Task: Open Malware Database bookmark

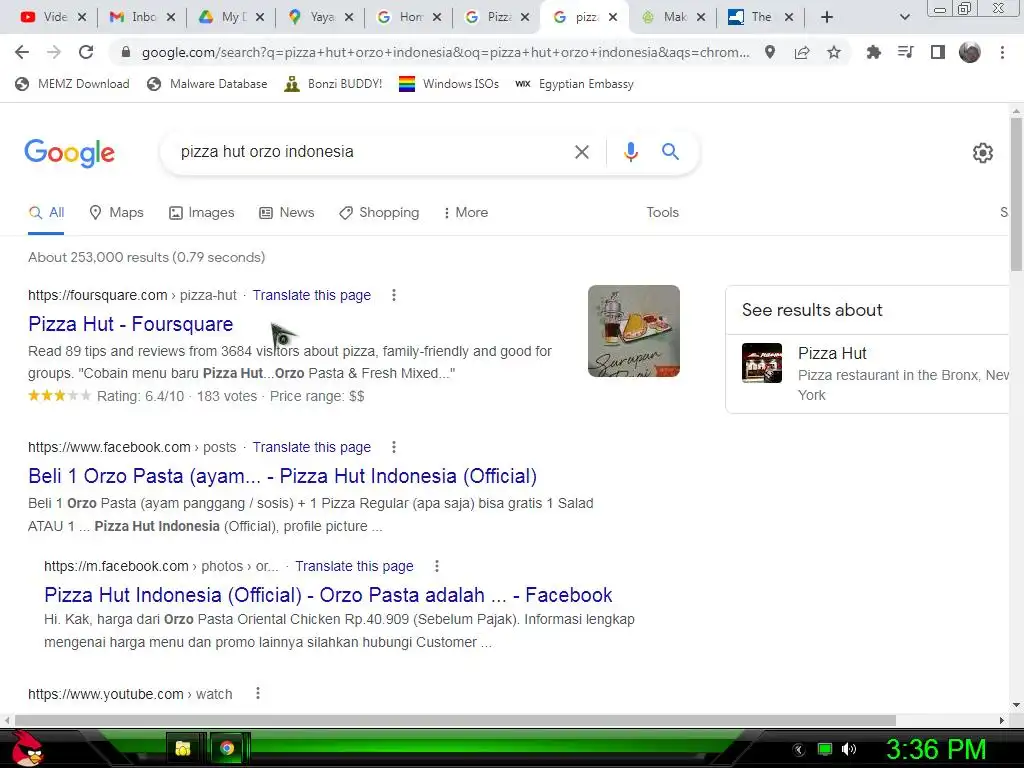Action: 207,84
